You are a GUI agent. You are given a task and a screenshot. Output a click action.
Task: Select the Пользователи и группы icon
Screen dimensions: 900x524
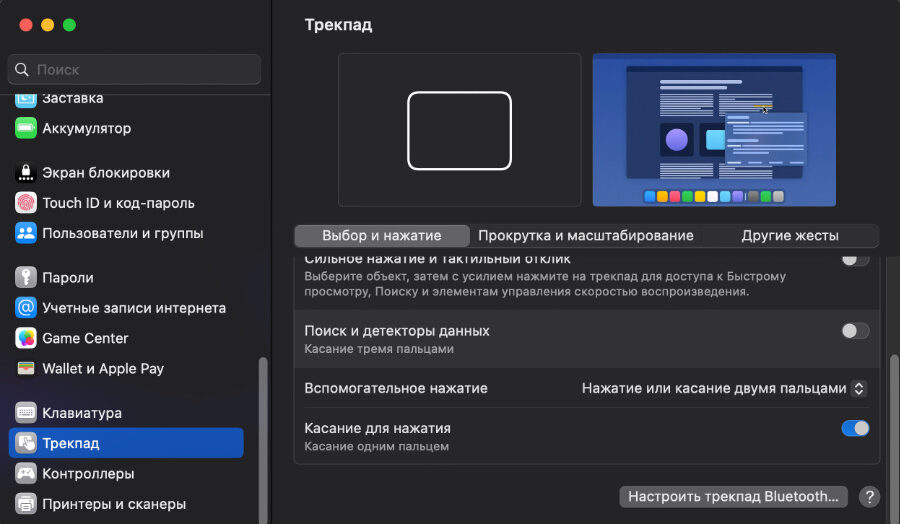coord(25,233)
